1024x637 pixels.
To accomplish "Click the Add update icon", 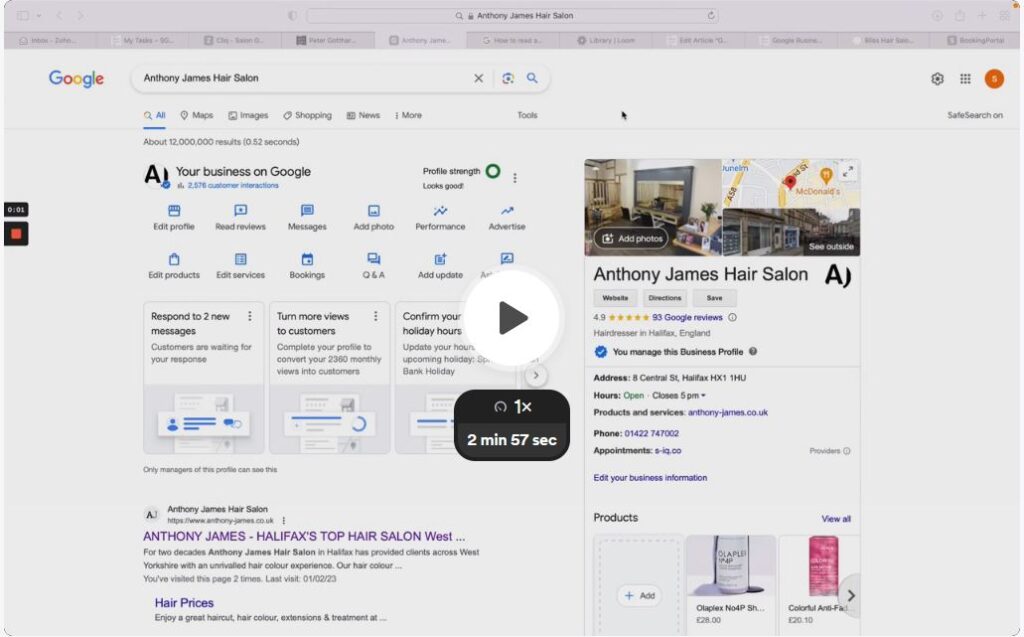I will pyautogui.click(x=440, y=259).
